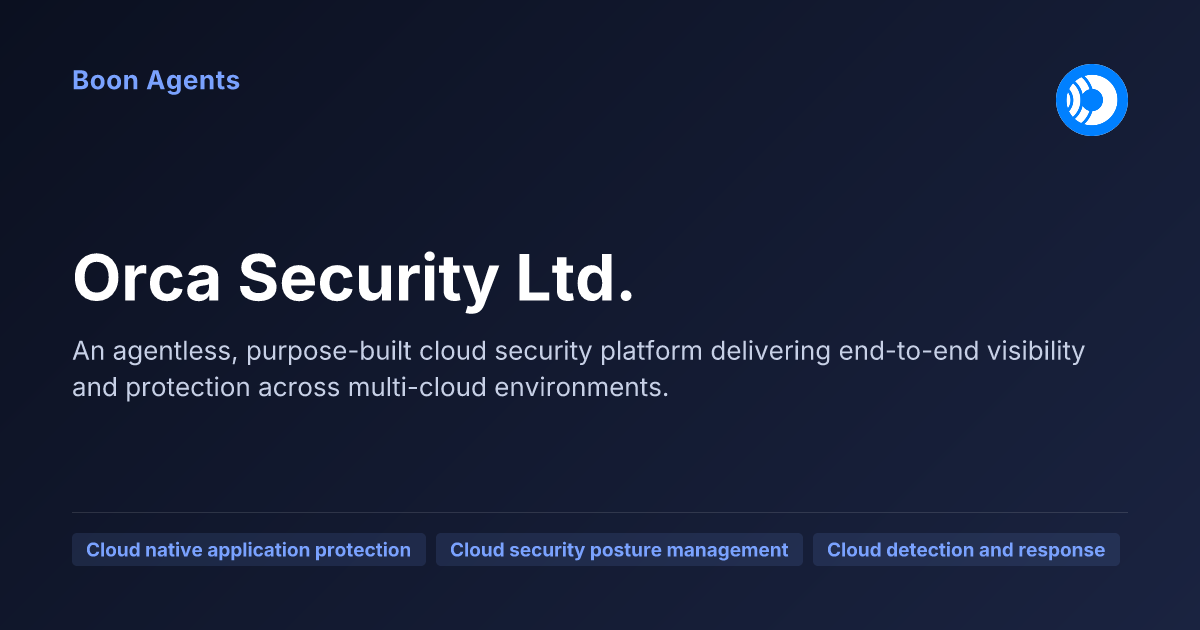The image size is (1200, 630).
Task: Click the Orca Security Ltd. heading
Action: point(354,277)
